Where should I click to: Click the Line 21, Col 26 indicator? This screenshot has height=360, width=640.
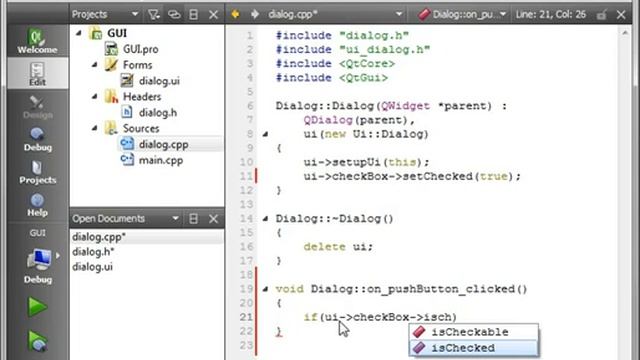click(x=550, y=14)
